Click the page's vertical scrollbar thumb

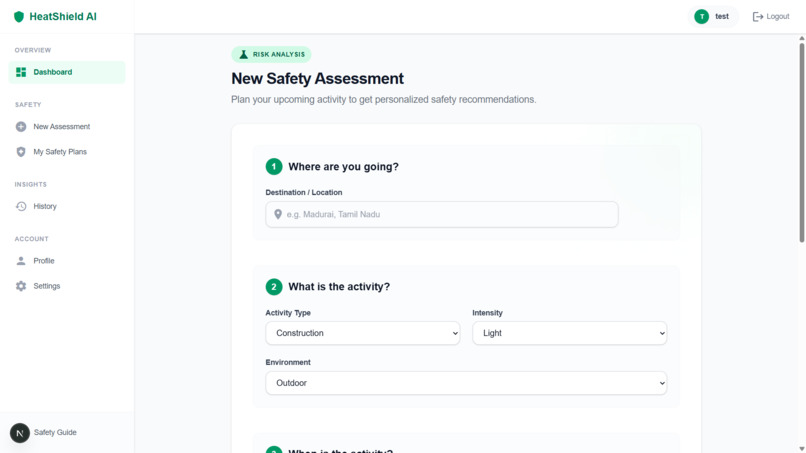coord(801,142)
